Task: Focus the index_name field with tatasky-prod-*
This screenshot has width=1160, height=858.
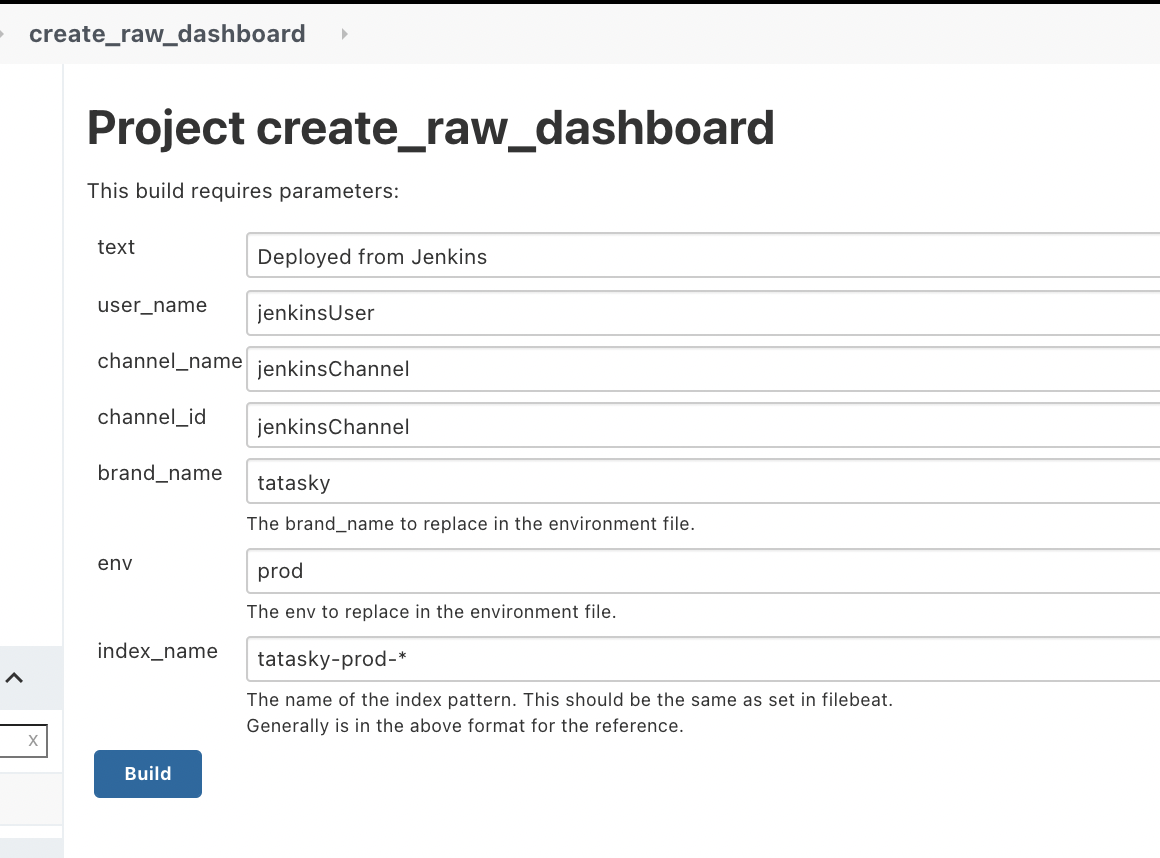Action: tap(700, 659)
